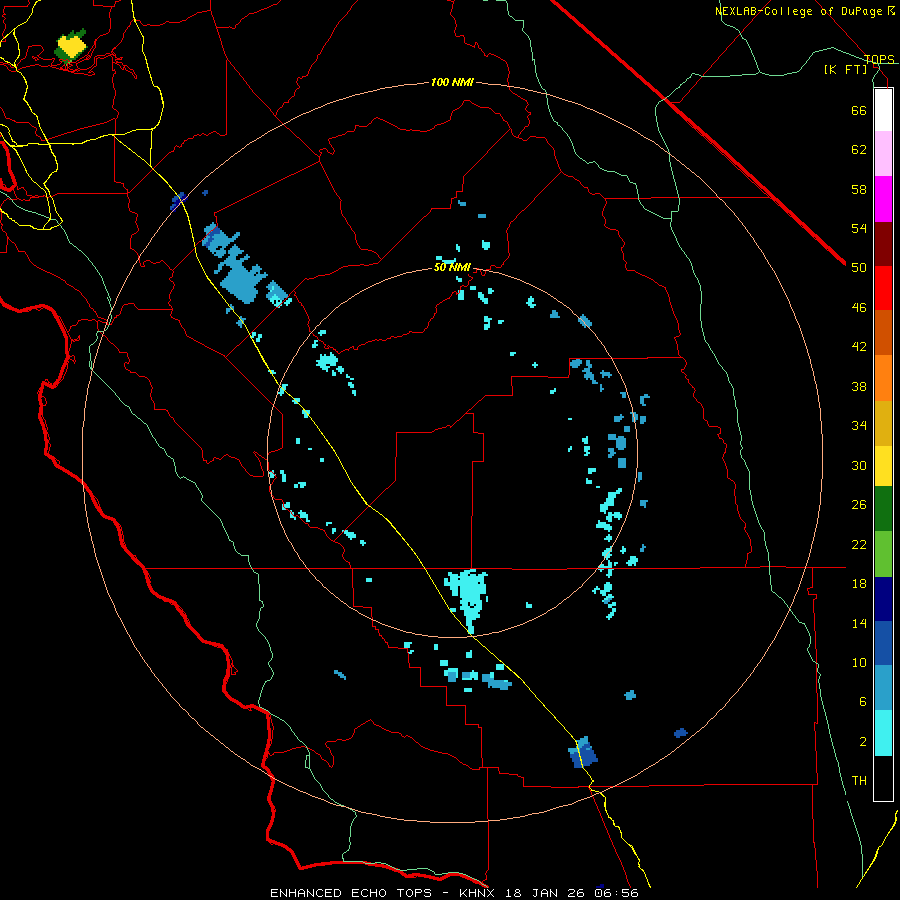Click the "58" legend value

pos(859,189)
